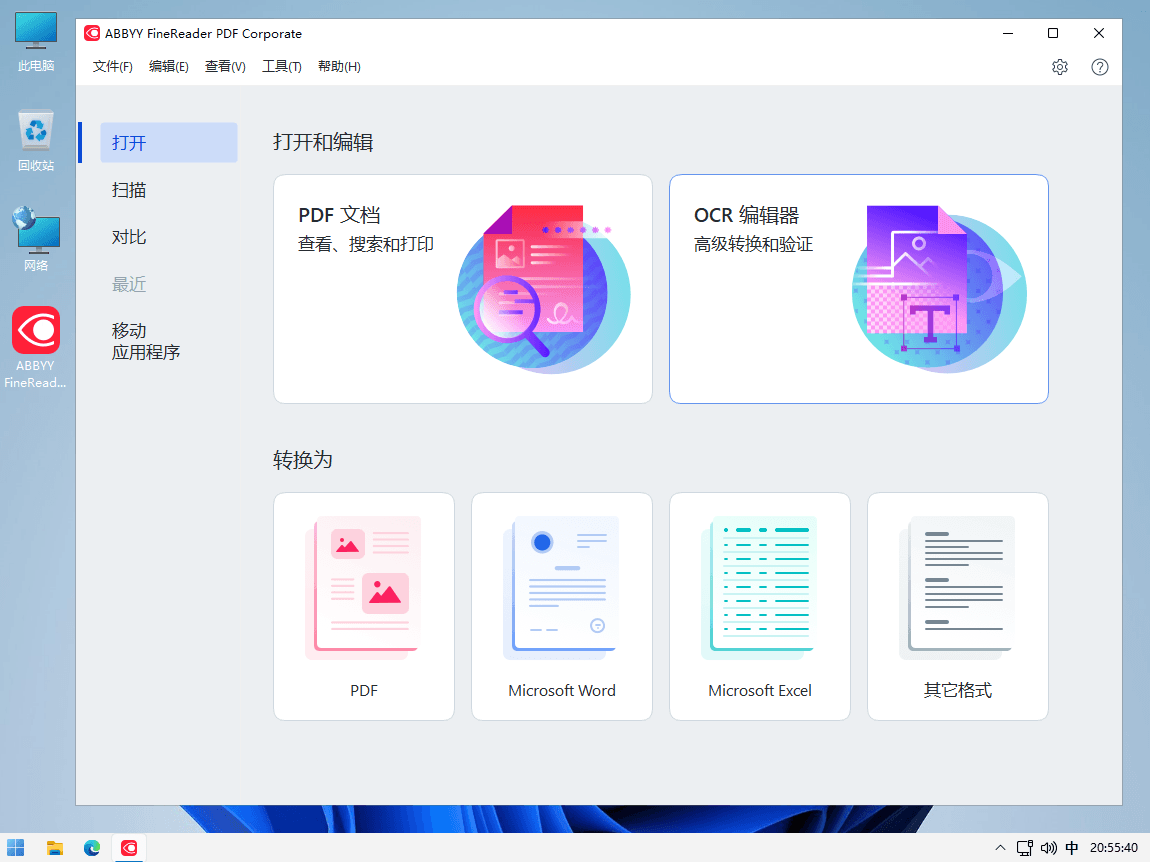This screenshot has width=1150, height=862.
Task: Switch to the 扫描 sidebar tab
Action: click(x=129, y=190)
